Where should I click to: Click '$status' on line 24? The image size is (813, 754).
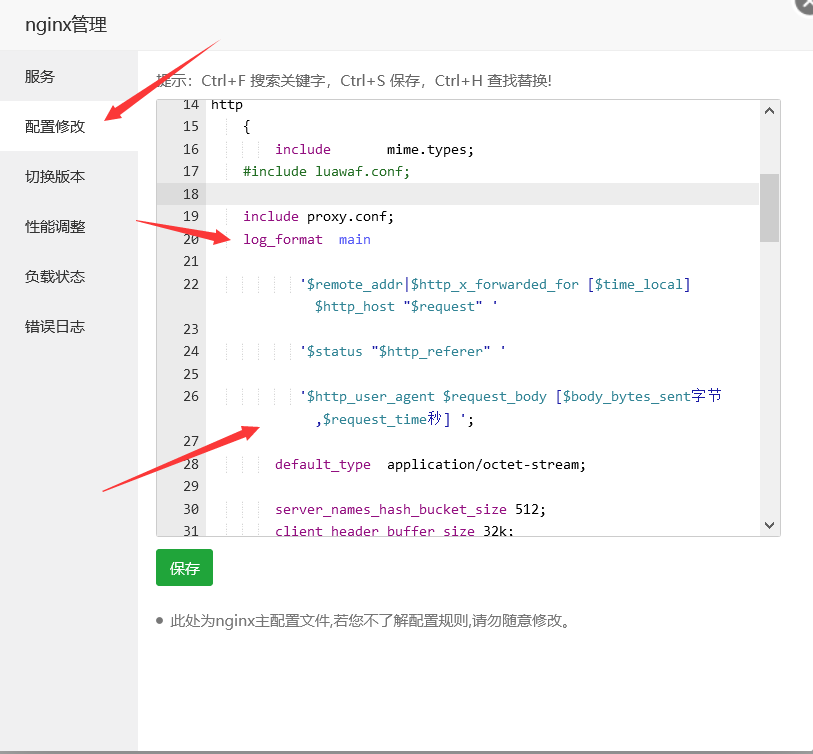tap(334, 352)
